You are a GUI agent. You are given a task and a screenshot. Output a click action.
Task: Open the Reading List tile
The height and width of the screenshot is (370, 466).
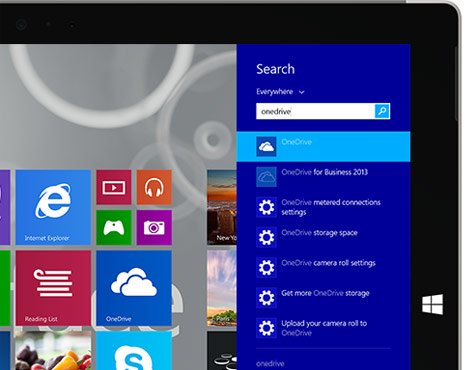(53, 288)
